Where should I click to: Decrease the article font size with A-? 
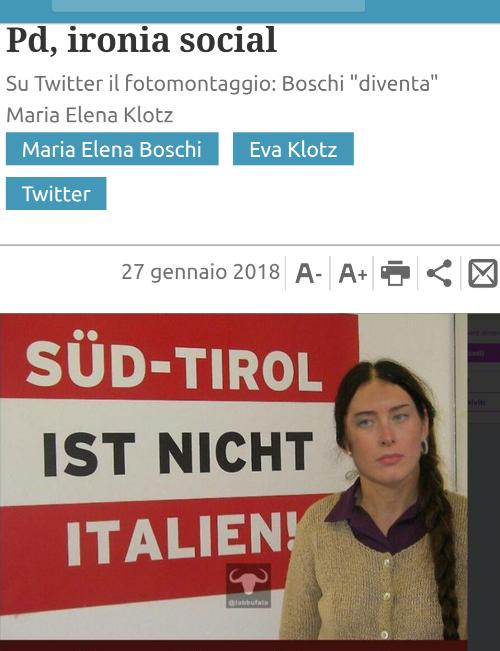308,273
